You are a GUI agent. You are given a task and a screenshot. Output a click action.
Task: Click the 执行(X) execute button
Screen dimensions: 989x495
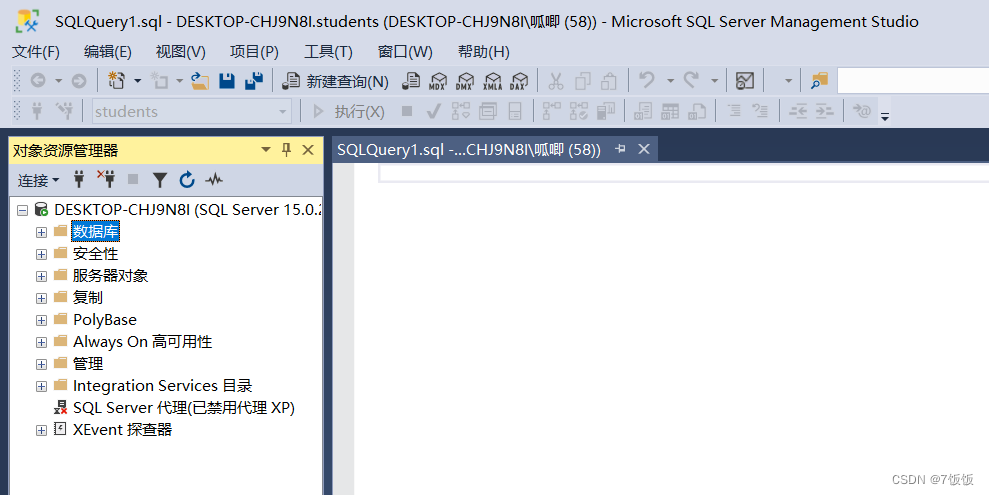tap(348, 112)
